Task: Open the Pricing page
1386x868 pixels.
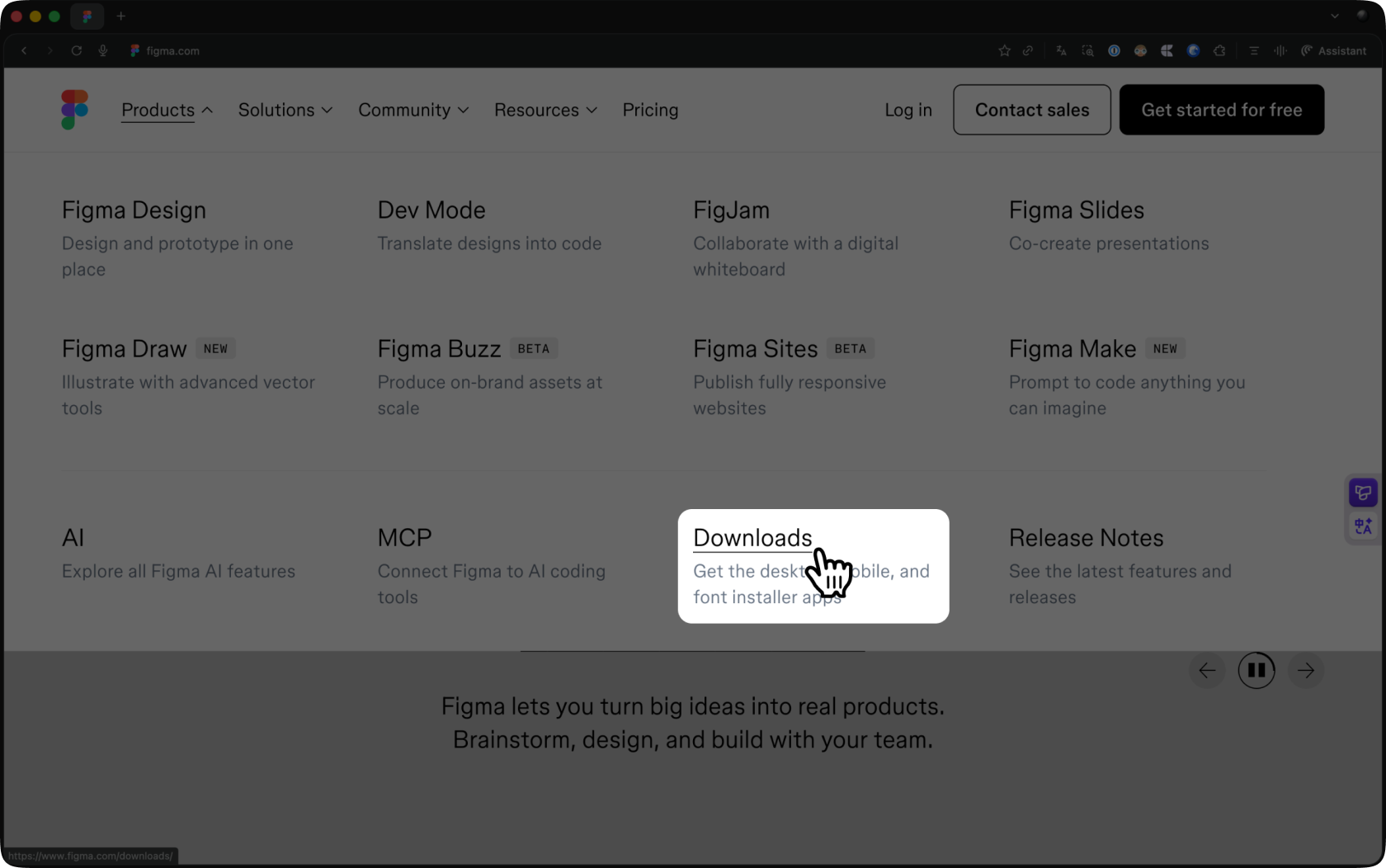Action: point(650,110)
